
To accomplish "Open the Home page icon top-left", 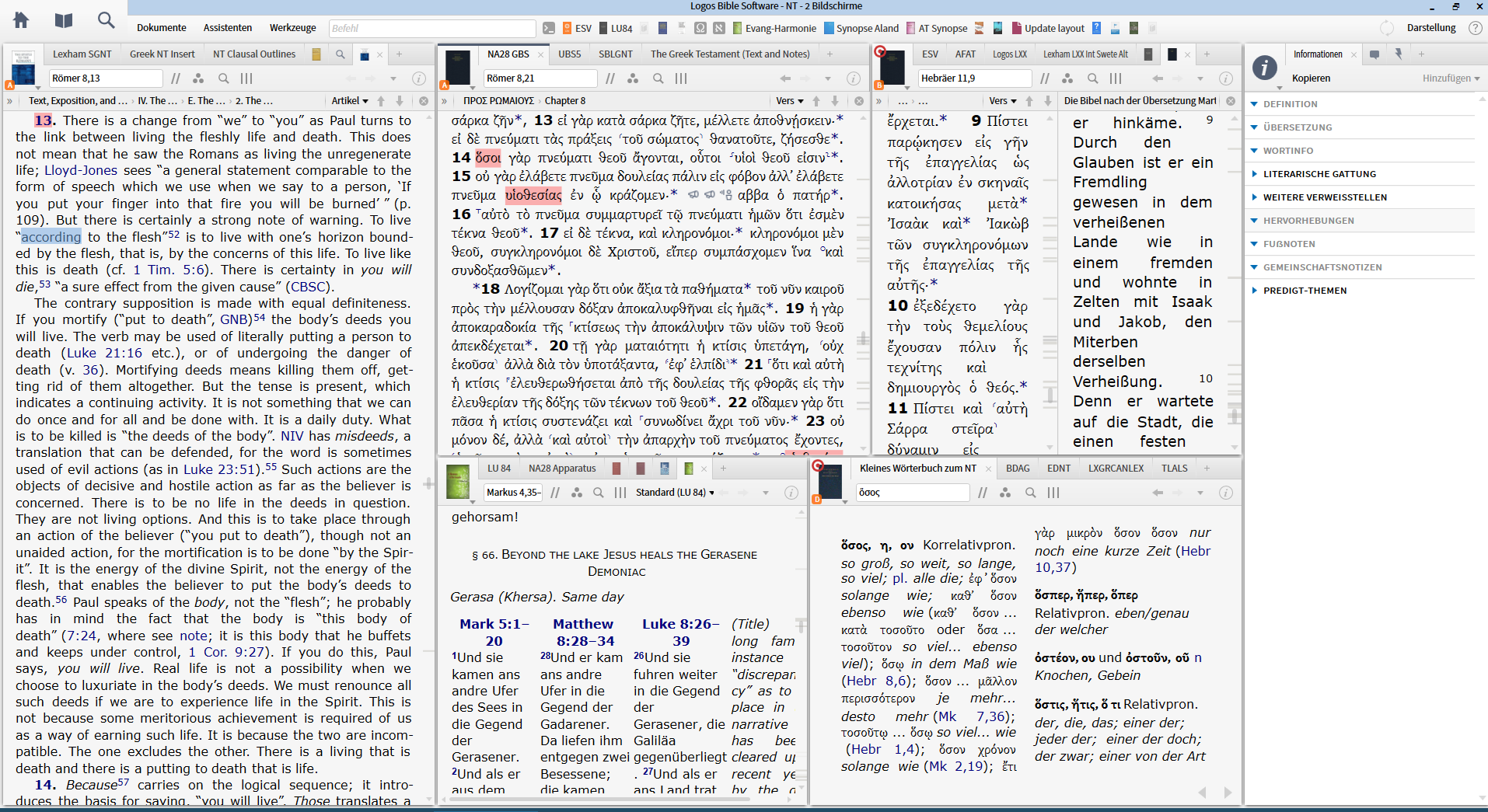I will [x=20, y=20].
